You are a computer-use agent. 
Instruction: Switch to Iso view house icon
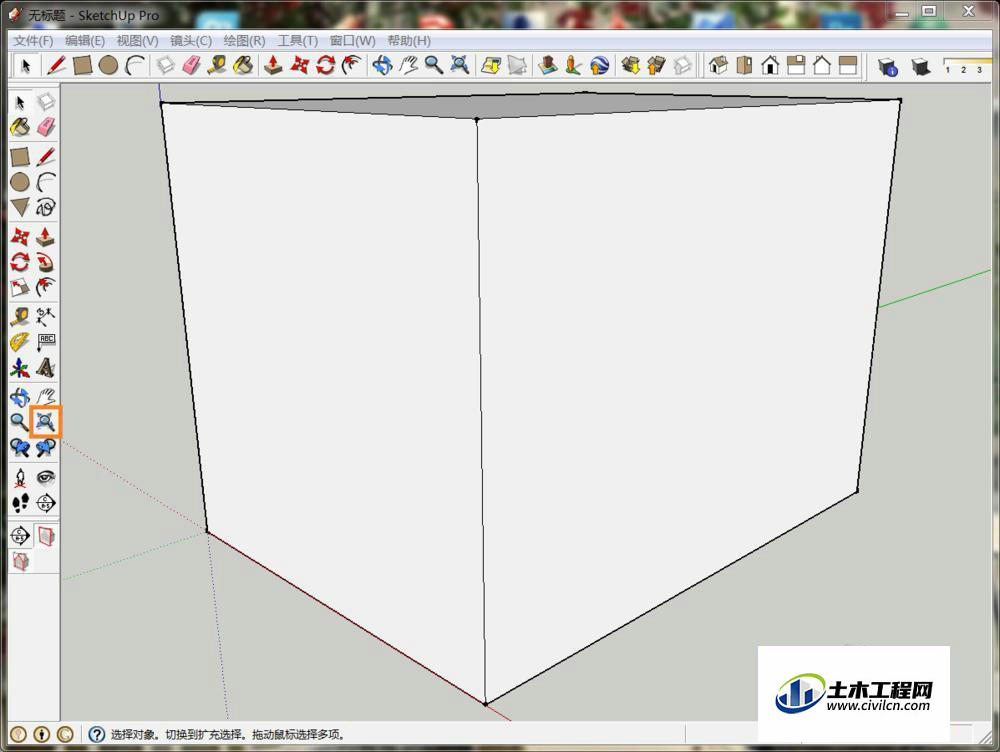(718, 65)
